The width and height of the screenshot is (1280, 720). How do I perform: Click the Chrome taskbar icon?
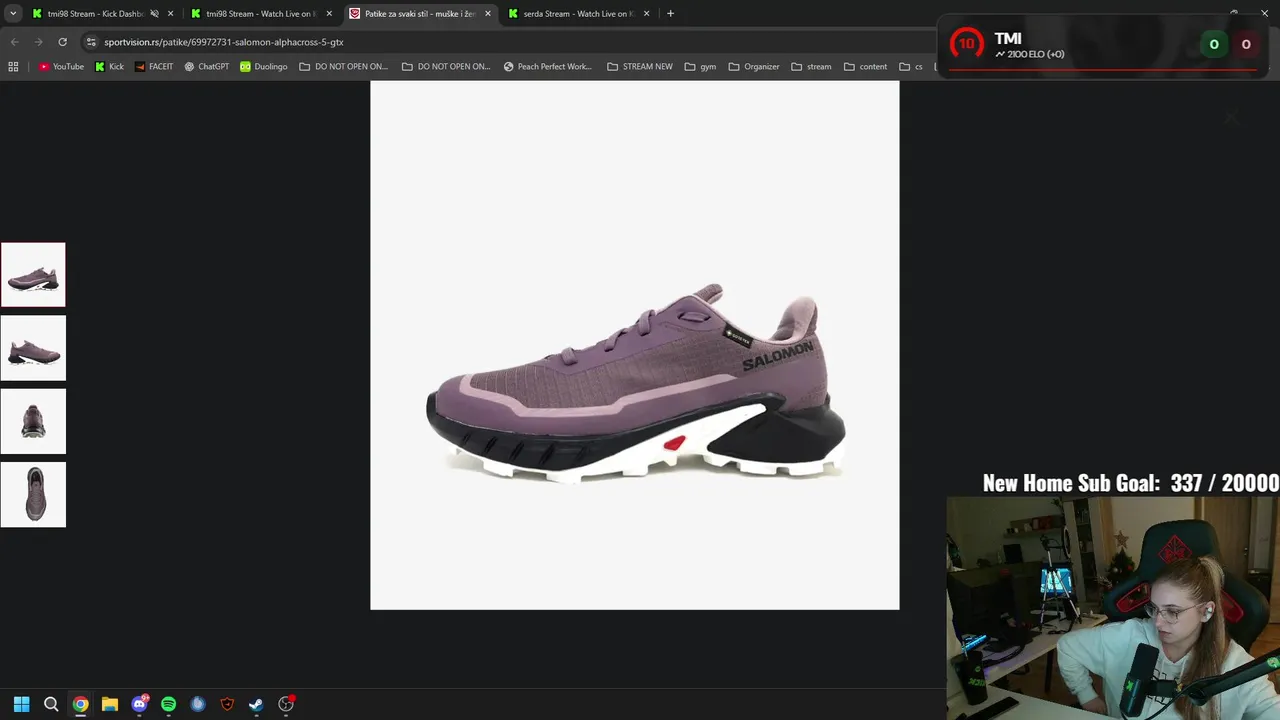tap(80, 704)
